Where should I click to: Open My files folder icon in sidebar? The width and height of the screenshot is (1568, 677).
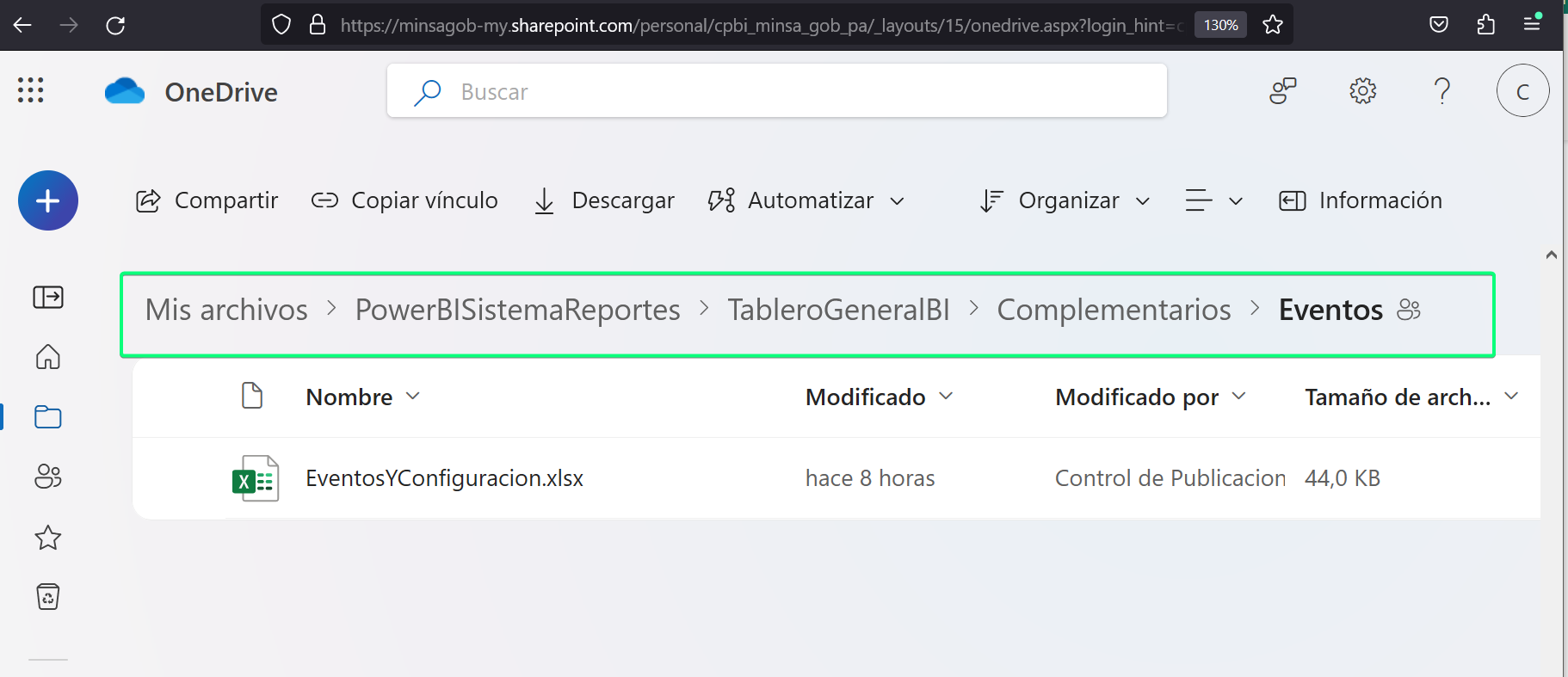click(x=48, y=417)
